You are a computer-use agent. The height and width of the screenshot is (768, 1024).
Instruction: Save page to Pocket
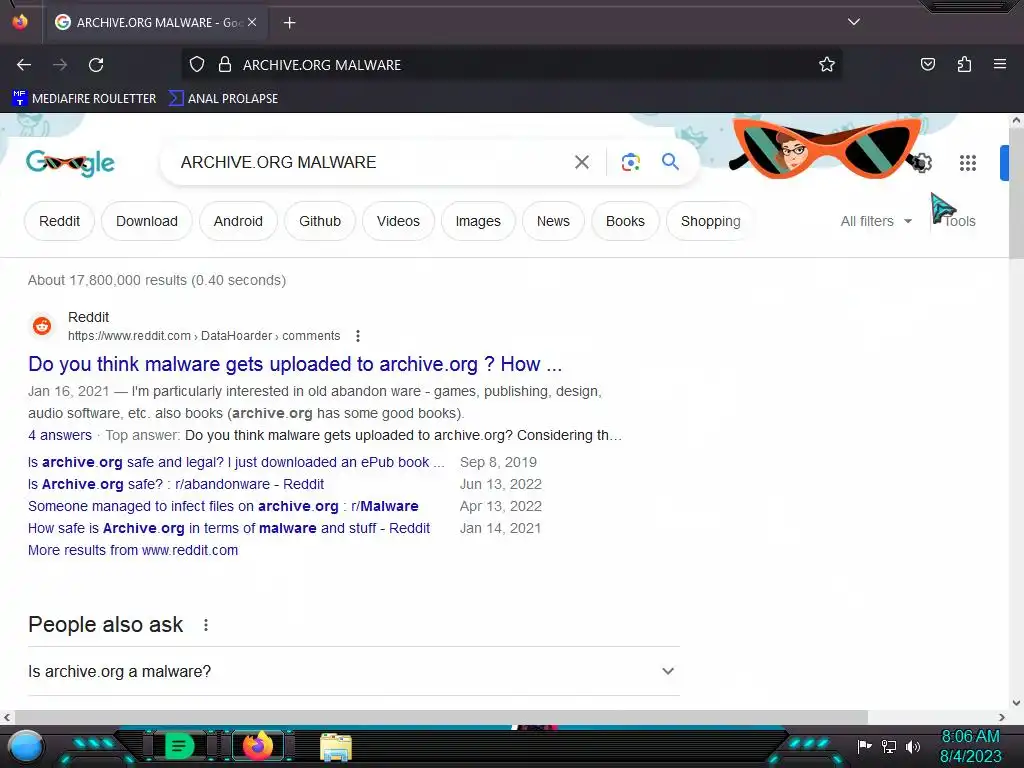point(927,65)
